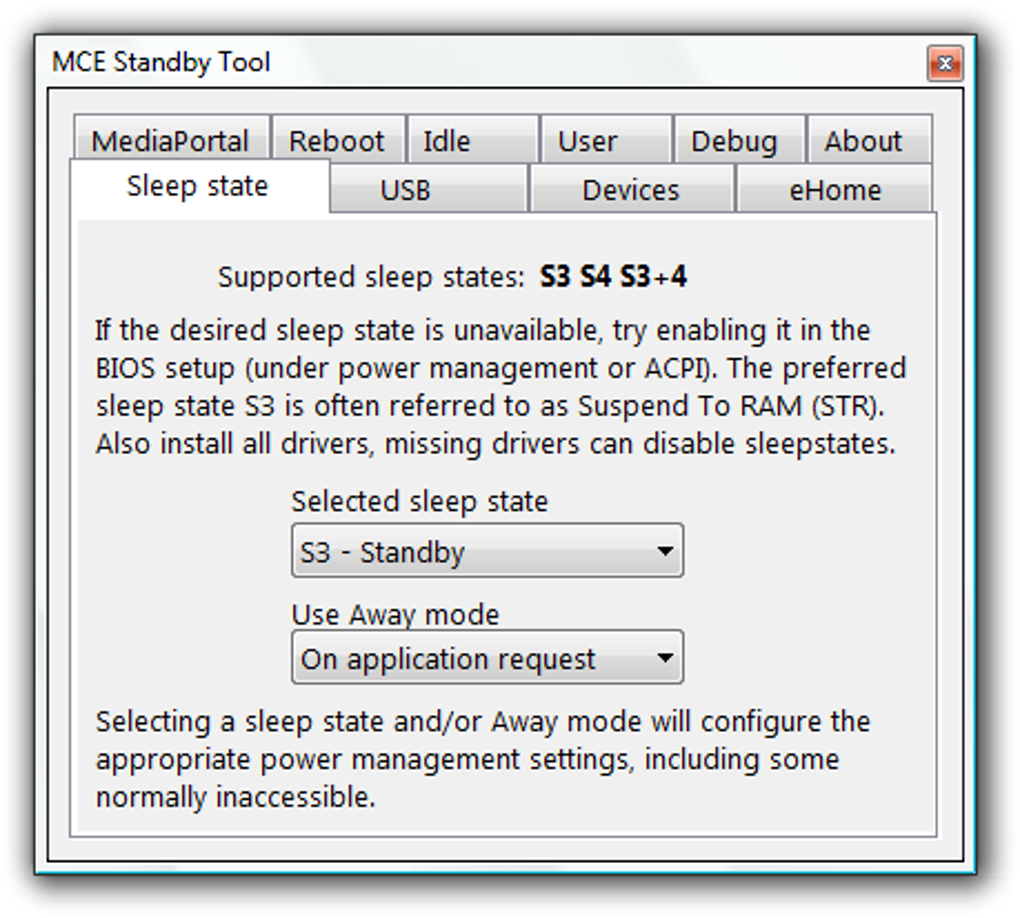This screenshot has height=918, width=1020.
Task: Click the bold S3 S4 S3+4 text
Action: point(613,277)
